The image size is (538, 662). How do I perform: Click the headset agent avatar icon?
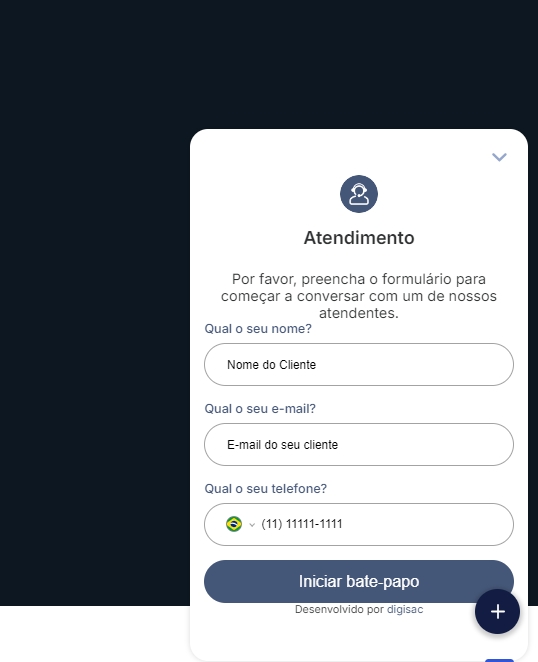click(359, 194)
